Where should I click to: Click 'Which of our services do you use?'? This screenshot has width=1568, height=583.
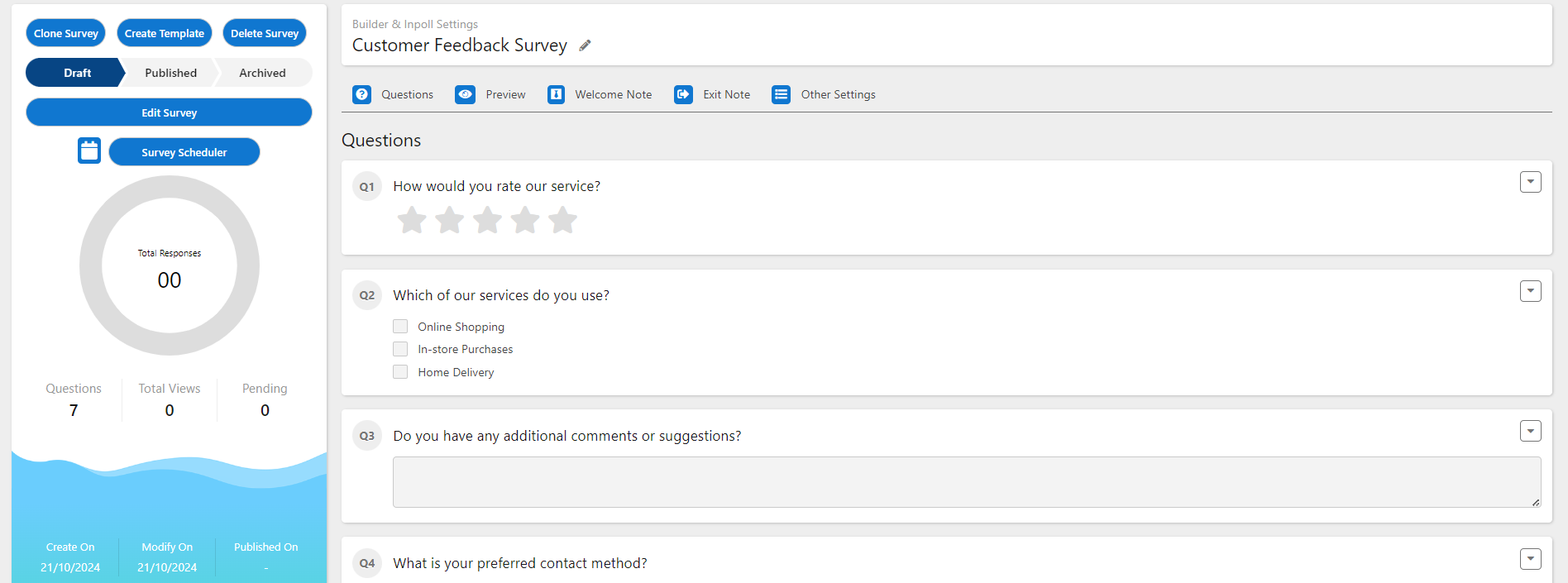click(501, 295)
